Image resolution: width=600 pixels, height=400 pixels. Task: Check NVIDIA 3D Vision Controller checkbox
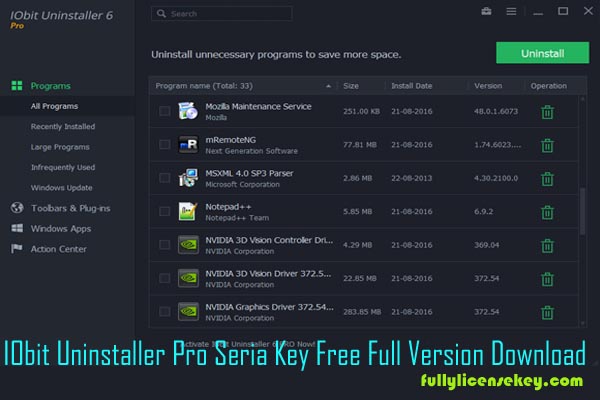pos(165,245)
